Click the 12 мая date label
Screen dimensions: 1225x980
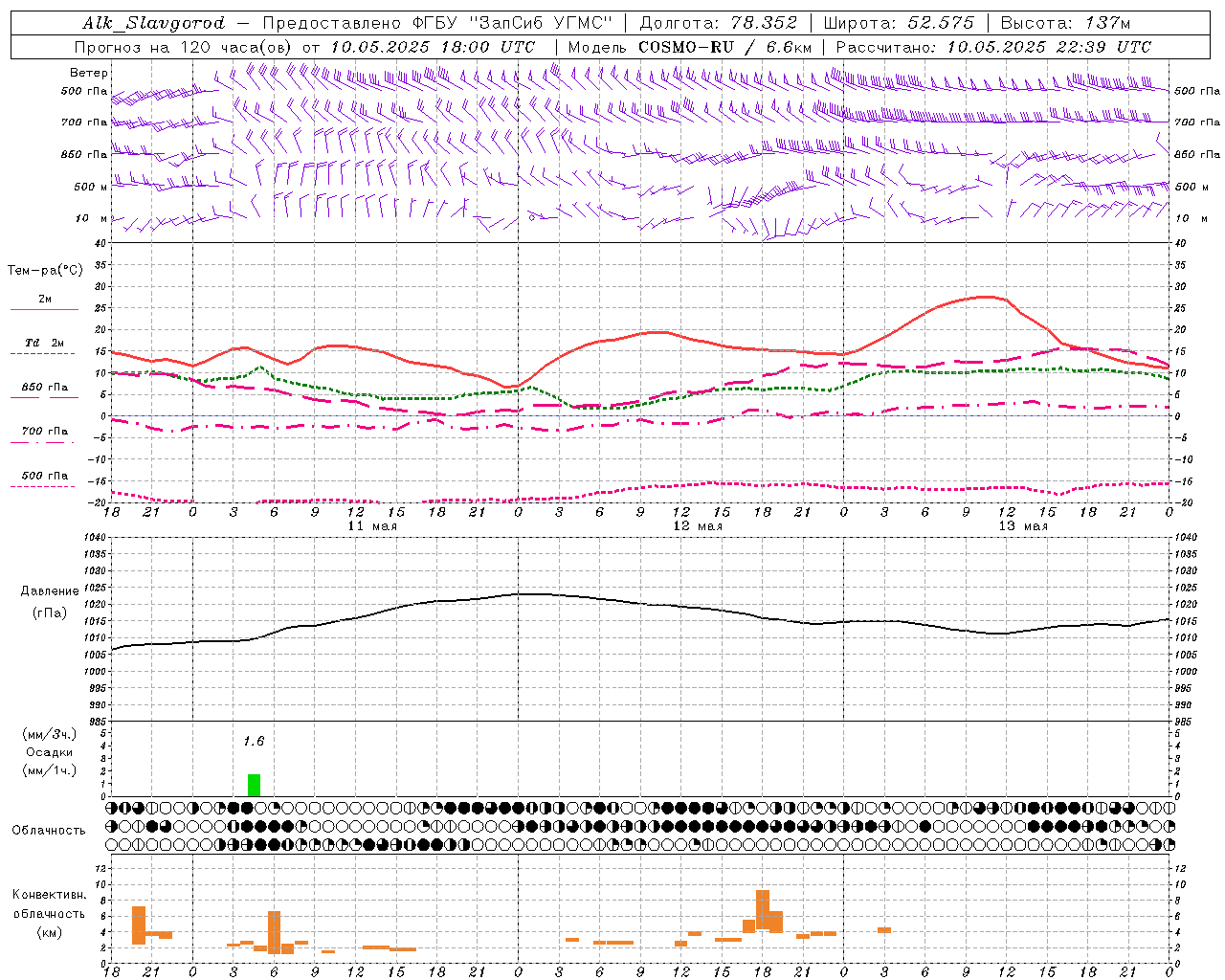point(698,526)
